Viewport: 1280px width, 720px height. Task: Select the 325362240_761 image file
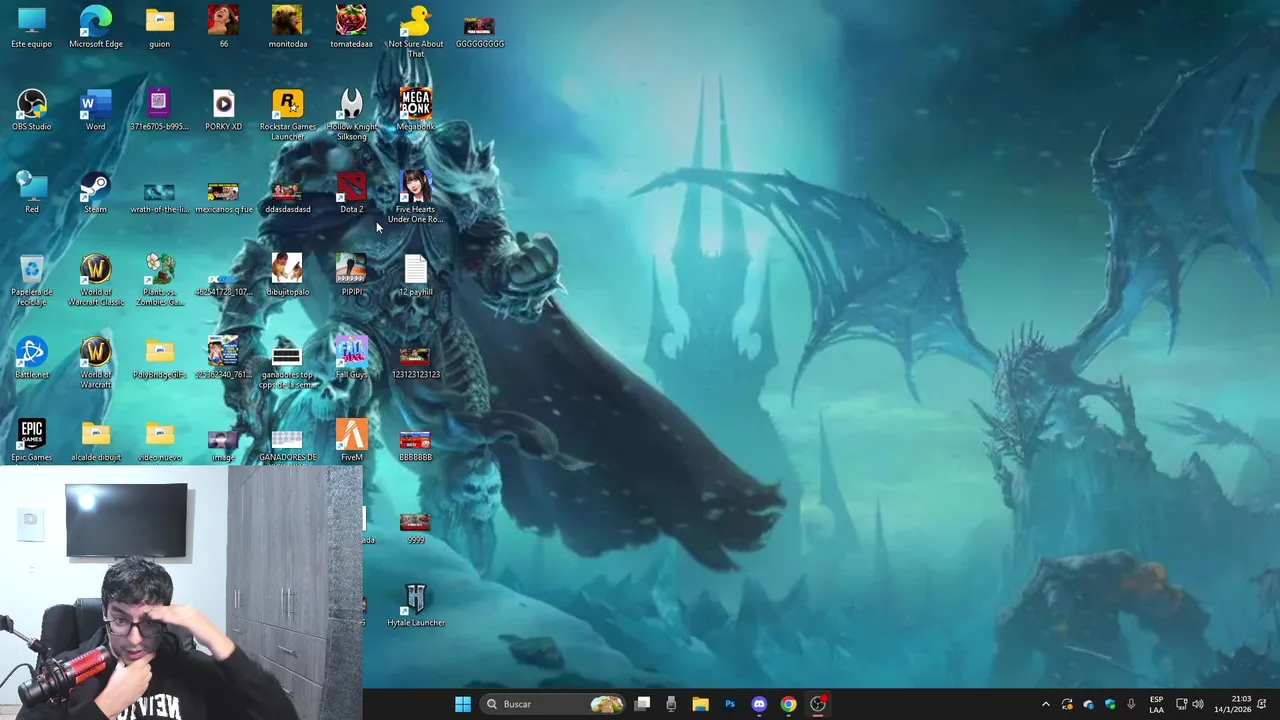coord(223,358)
